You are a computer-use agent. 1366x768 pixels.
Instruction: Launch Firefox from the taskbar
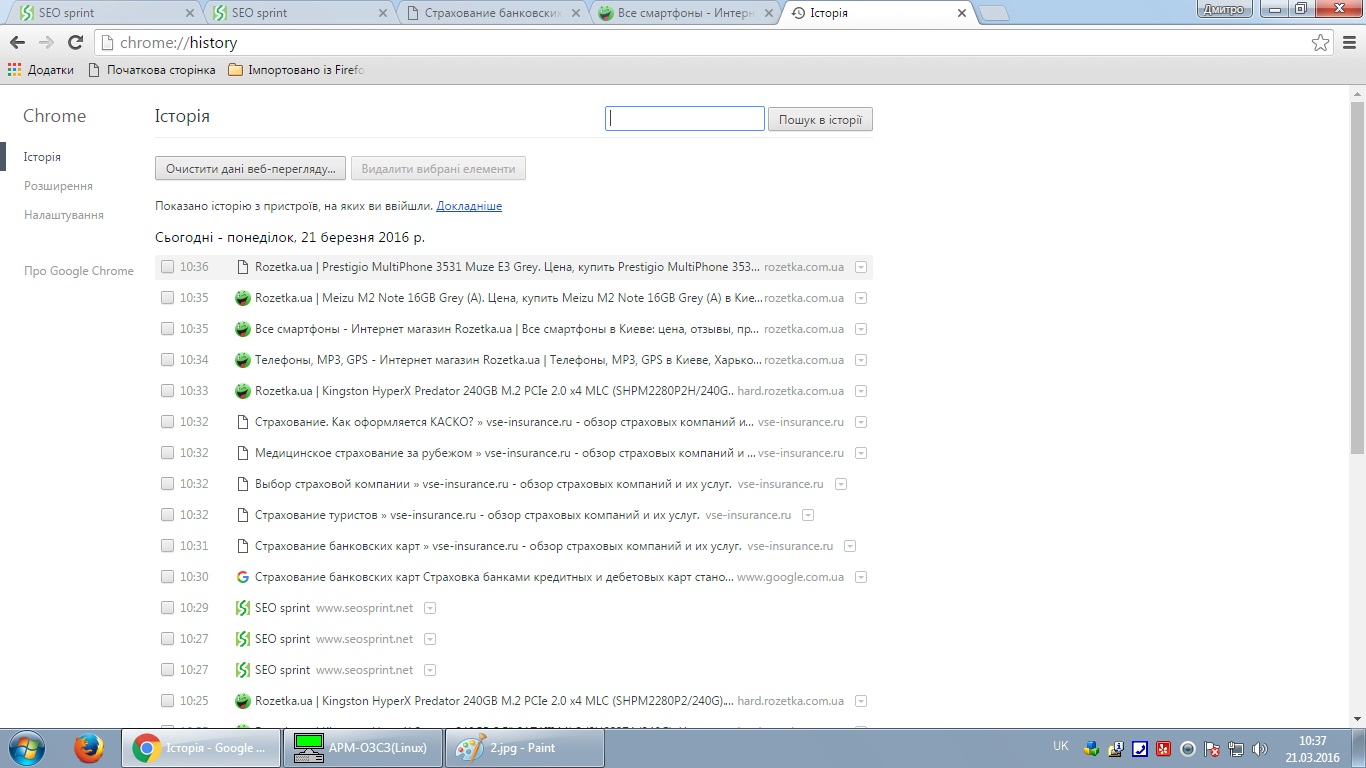(x=89, y=748)
